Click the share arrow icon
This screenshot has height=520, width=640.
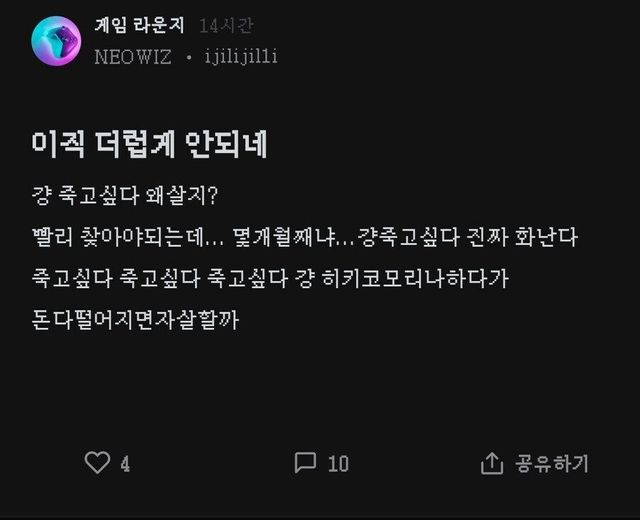(x=491, y=464)
